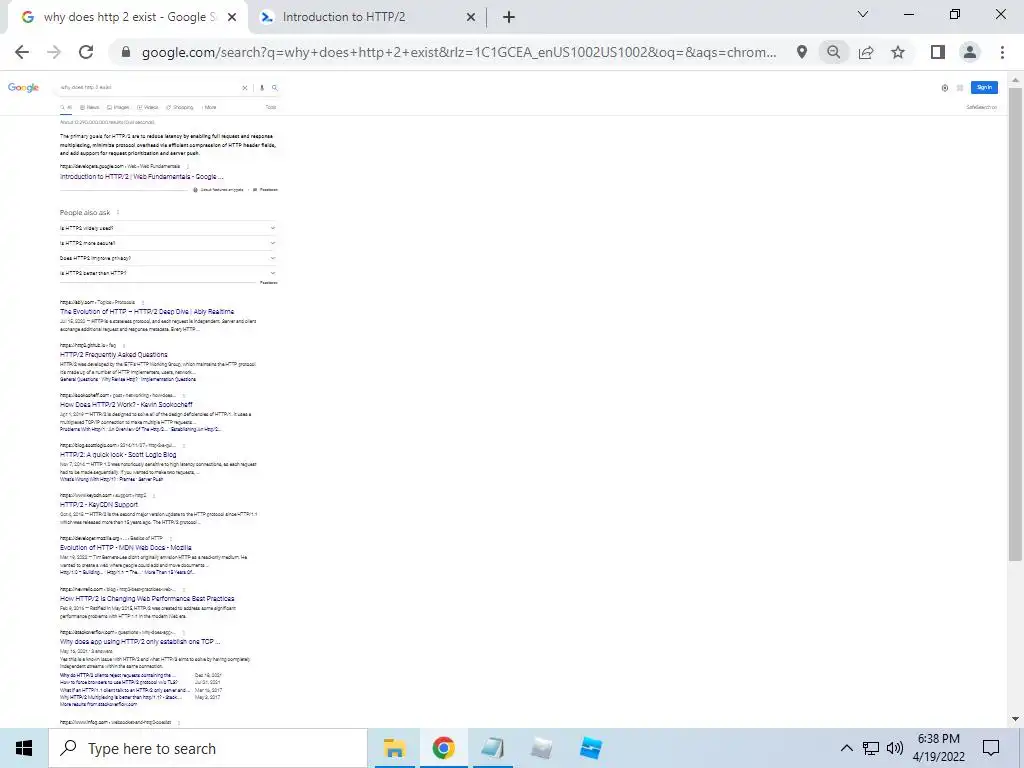Expand 'Does HTTP2 improve privacy?' question
Screen dimensions: 1024x768
click(x=168, y=258)
